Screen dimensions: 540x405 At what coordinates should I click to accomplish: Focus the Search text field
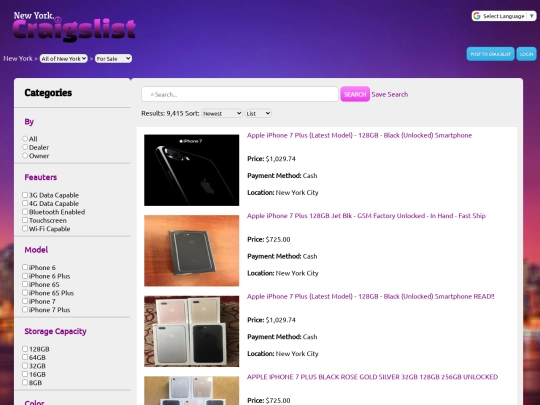(240, 94)
